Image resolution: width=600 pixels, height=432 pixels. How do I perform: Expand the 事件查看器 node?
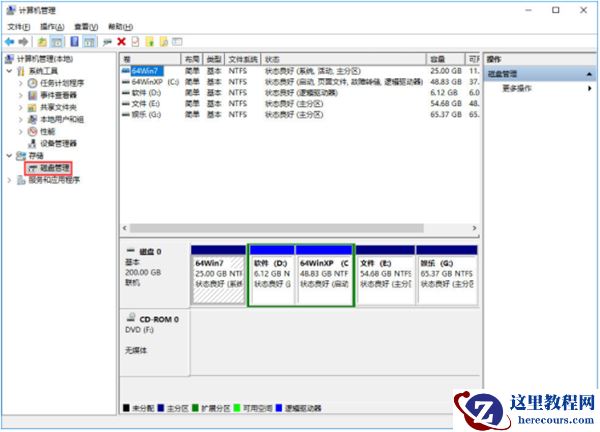(21, 95)
